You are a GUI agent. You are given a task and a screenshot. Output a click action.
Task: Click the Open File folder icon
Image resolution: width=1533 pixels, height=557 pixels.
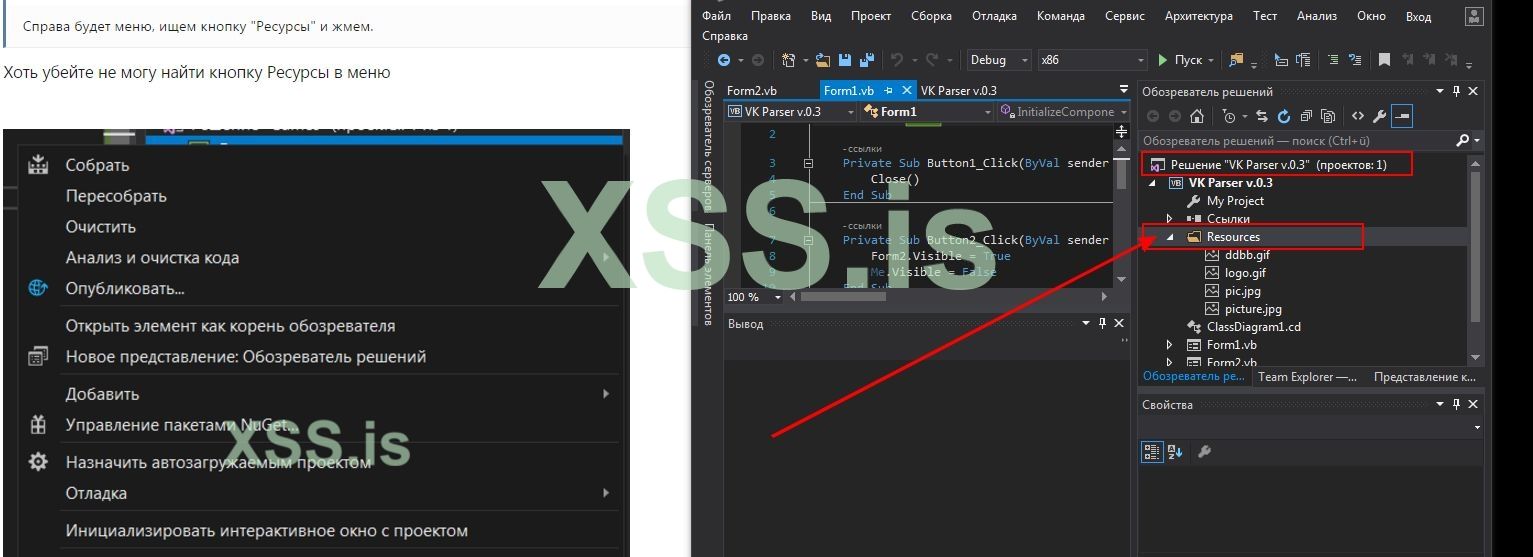pos(823,60)
